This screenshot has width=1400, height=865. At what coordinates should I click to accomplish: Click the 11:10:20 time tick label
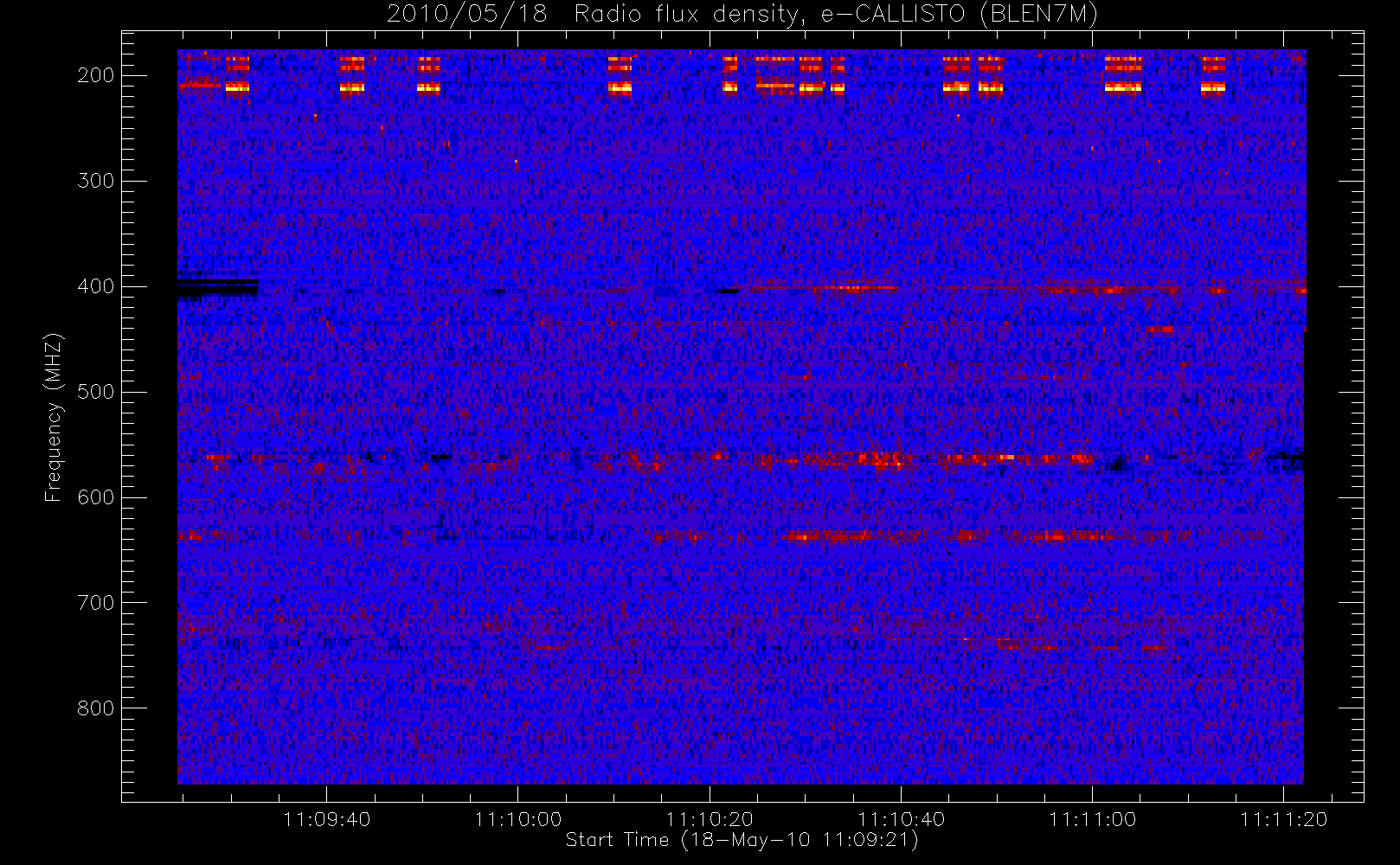click(710, 819)
